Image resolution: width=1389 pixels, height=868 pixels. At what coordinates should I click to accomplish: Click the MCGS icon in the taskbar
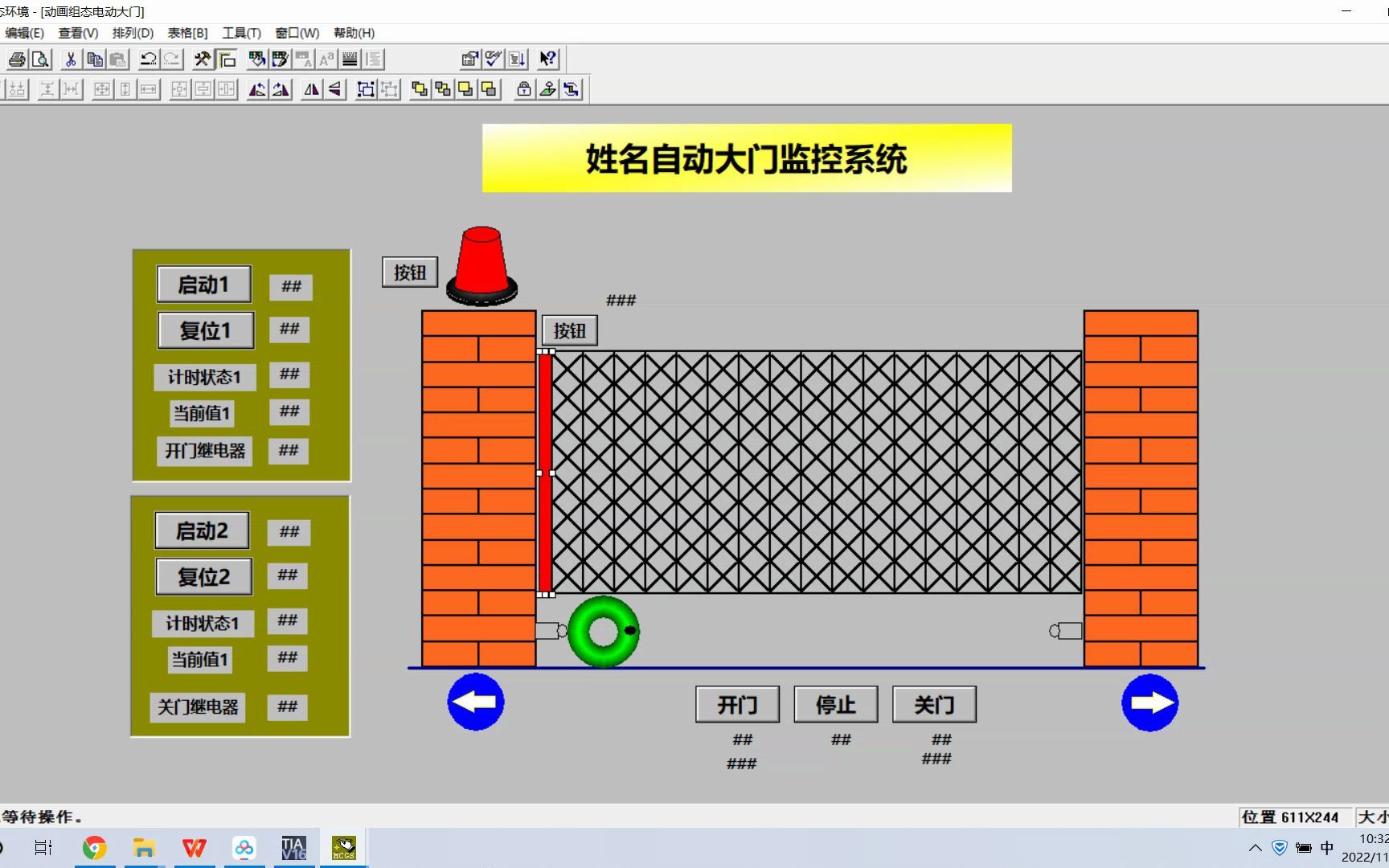pos(343,846)
